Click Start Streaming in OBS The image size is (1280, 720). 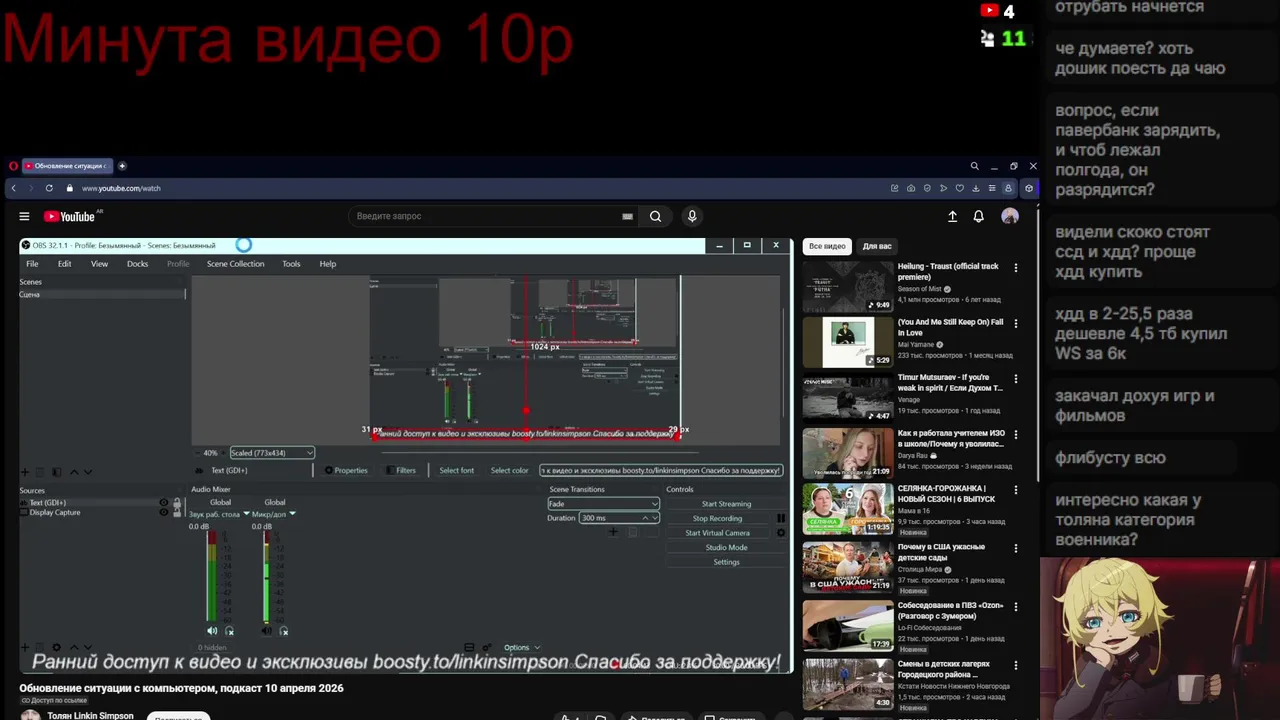point(726,504)
